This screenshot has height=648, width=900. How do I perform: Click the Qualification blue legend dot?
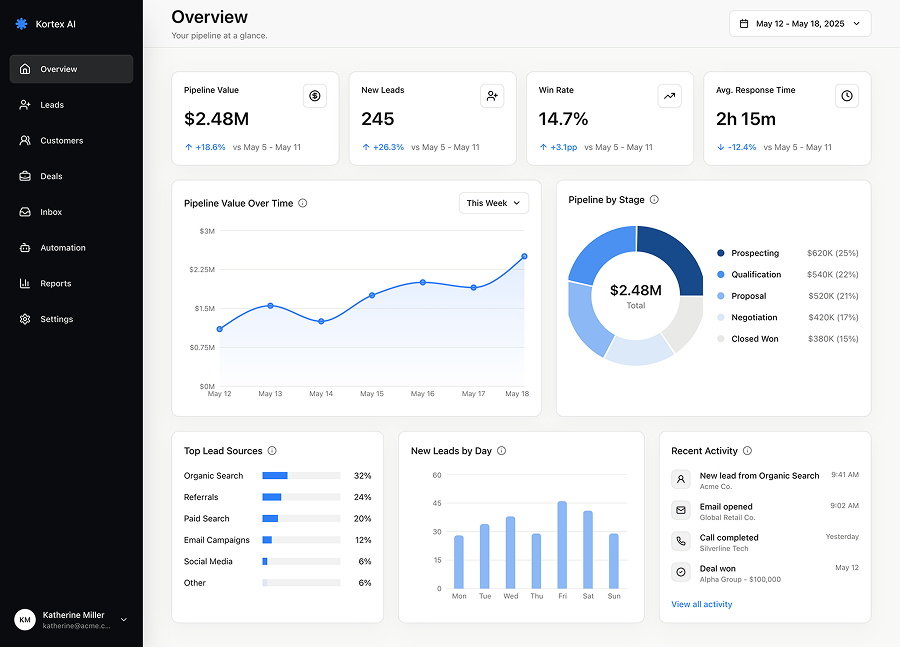click(721, 274)
